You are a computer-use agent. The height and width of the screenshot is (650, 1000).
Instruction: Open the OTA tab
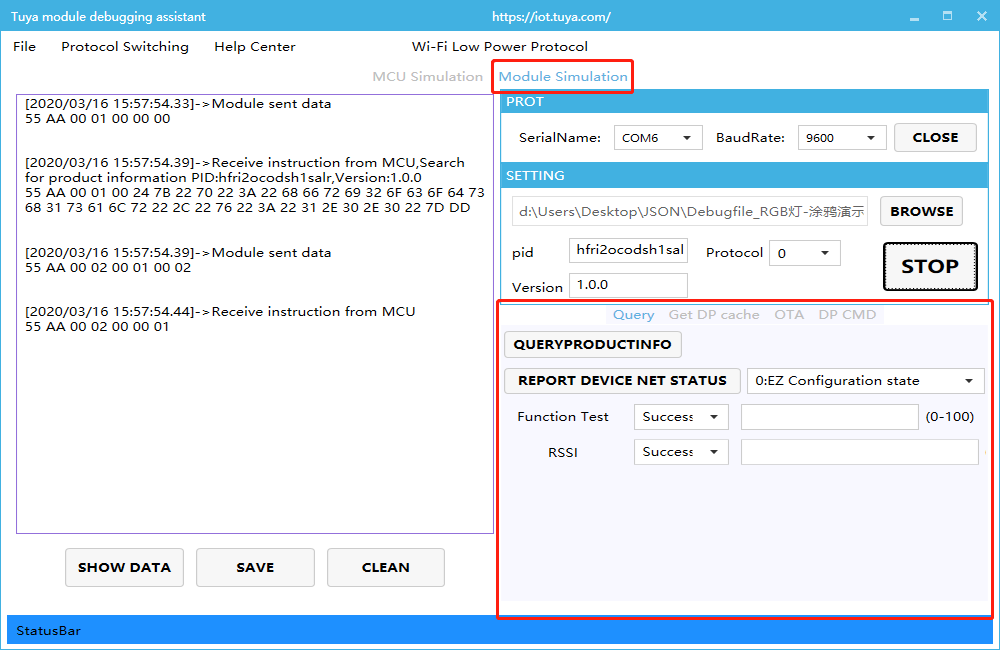788,315
